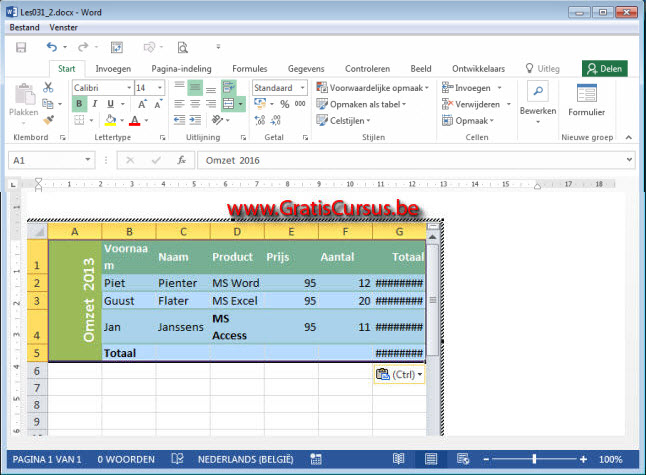Undo the last action
646x475 pixels.
[x=51, y=47]
